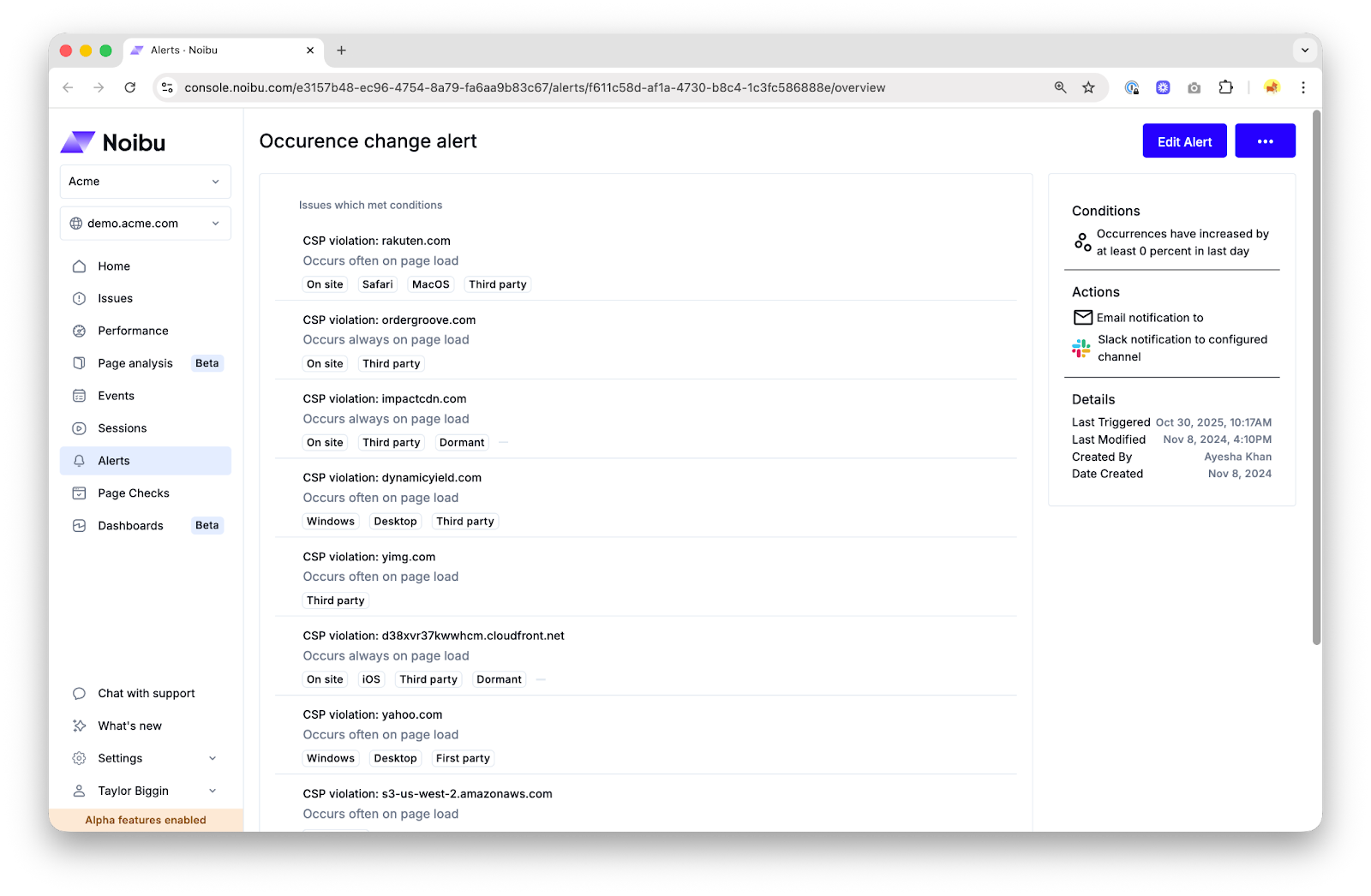Expand the Settings menu chevron
This screenshot has width=1371, height=896.
(213, 758)
